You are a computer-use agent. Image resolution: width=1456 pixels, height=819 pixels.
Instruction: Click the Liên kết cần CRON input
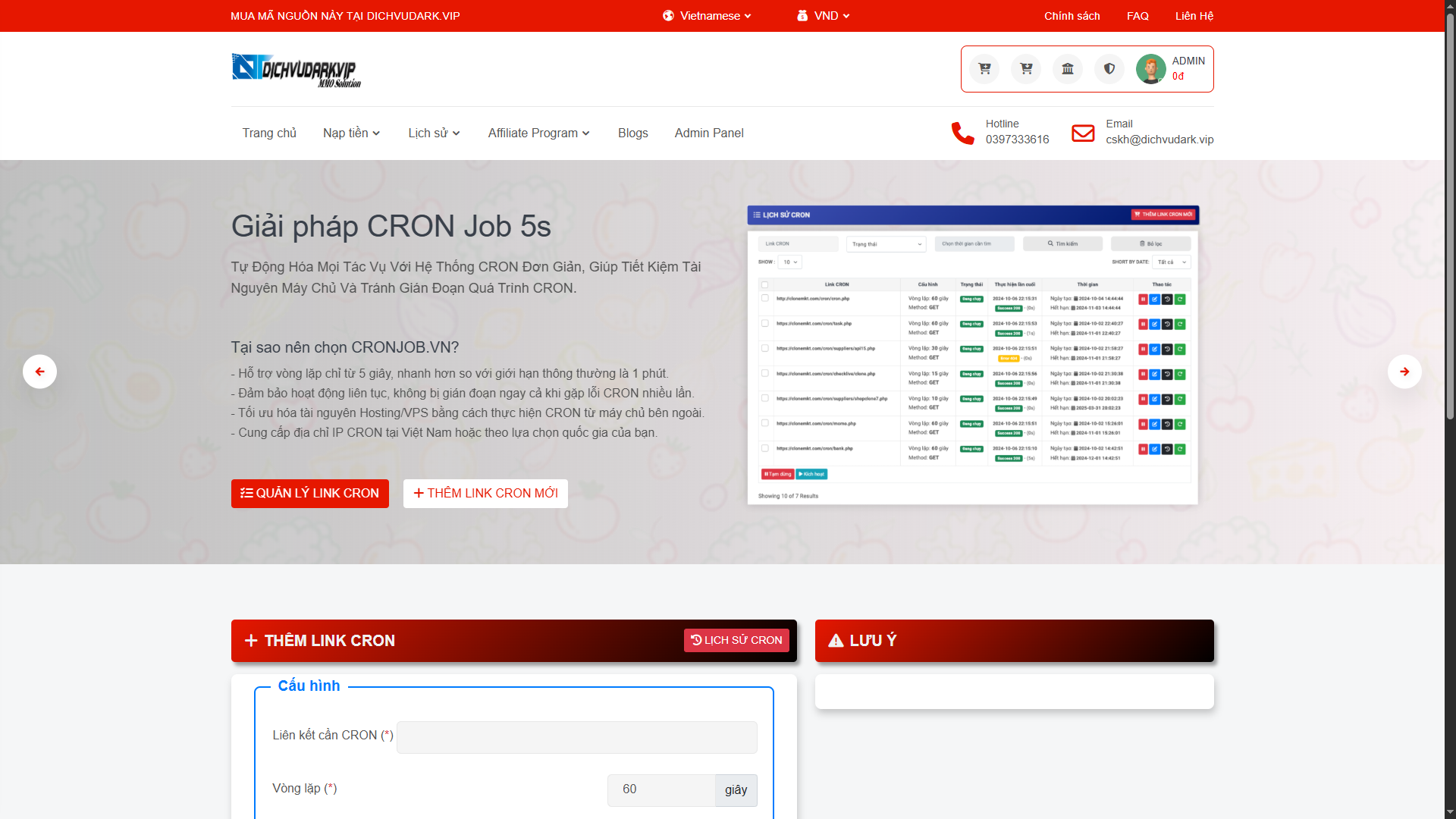[576, 737]
